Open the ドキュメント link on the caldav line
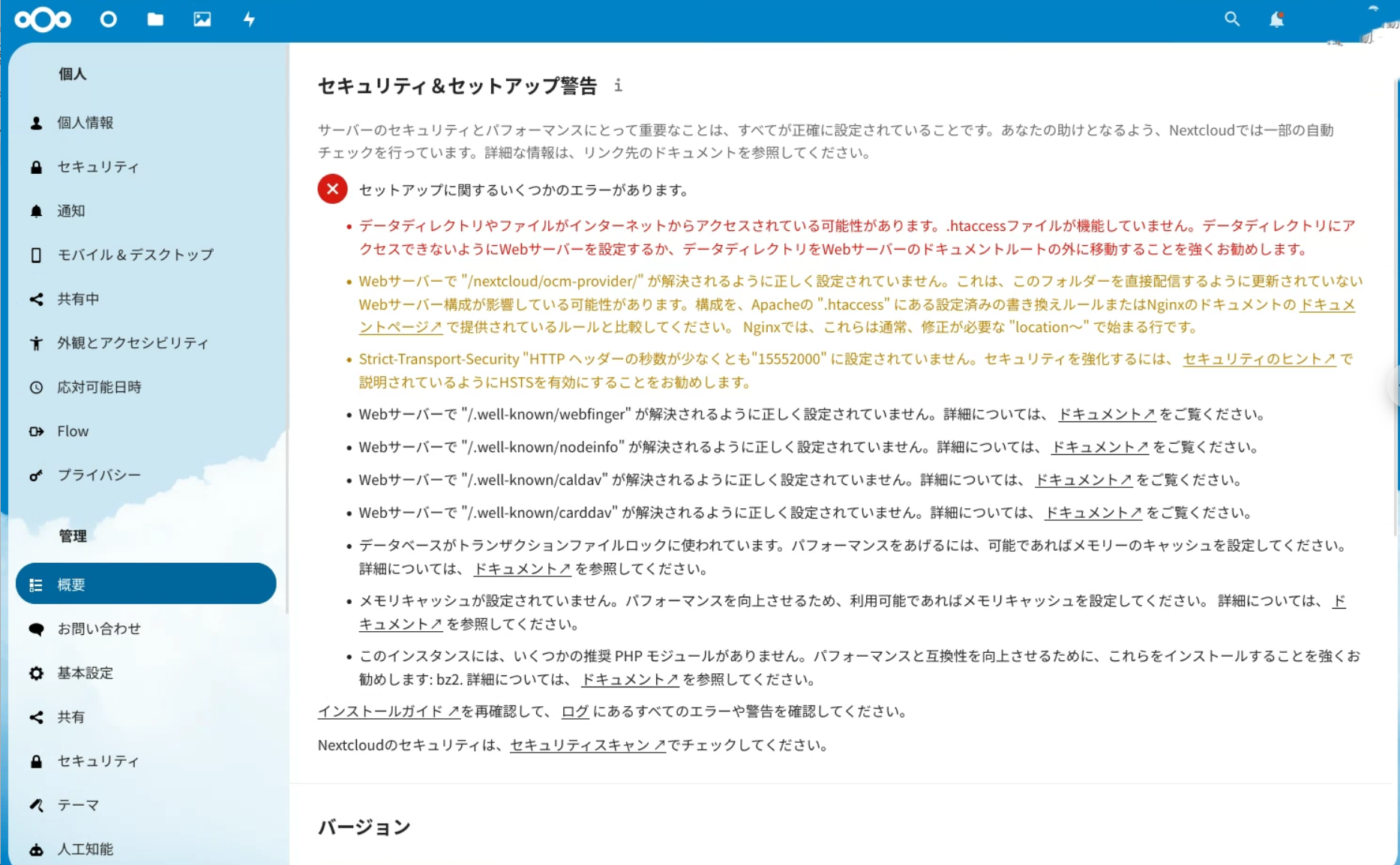 click(x=1083, y=480)
